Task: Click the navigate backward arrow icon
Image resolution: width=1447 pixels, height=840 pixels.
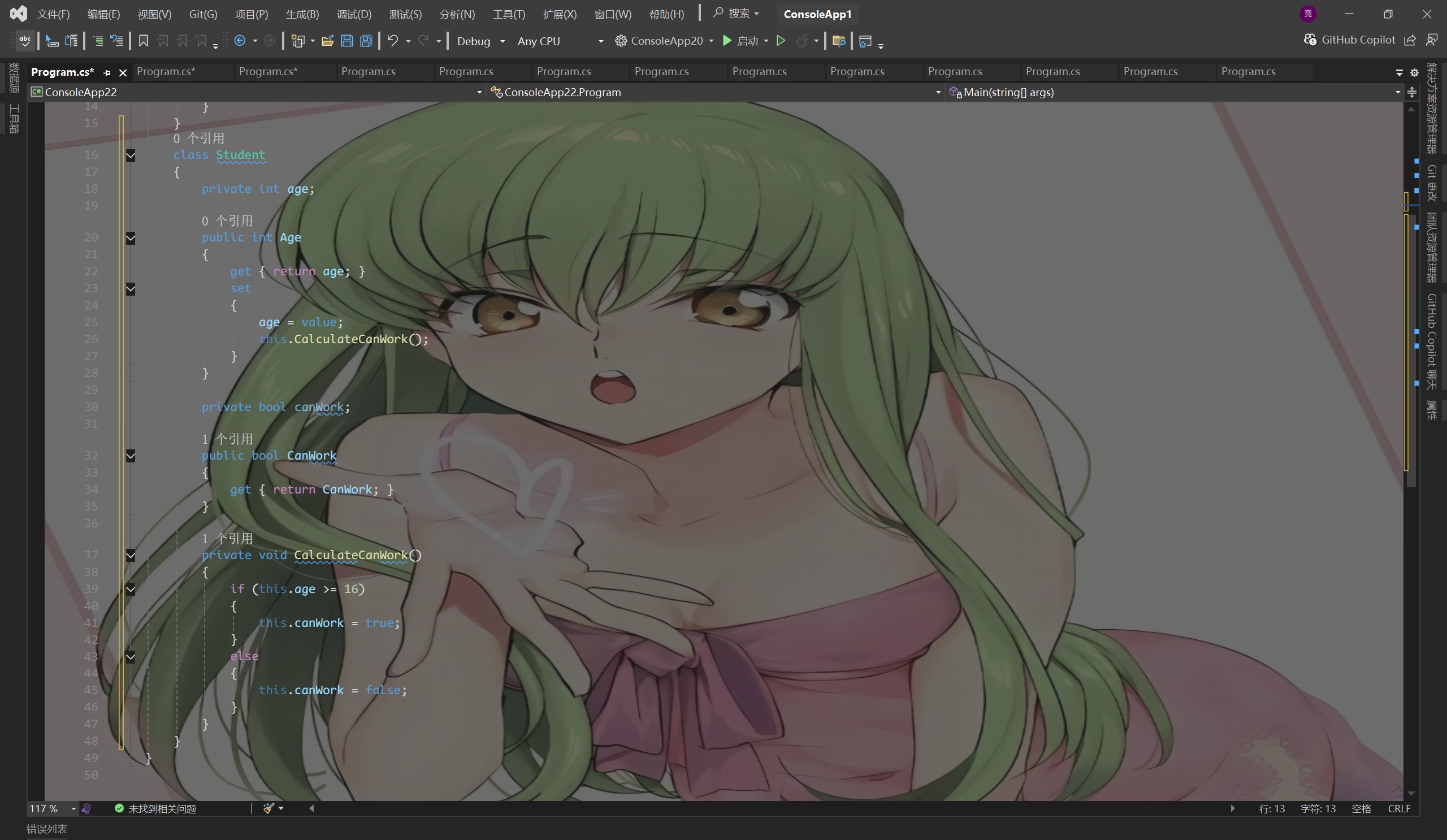Action: (x=240, y=41)
